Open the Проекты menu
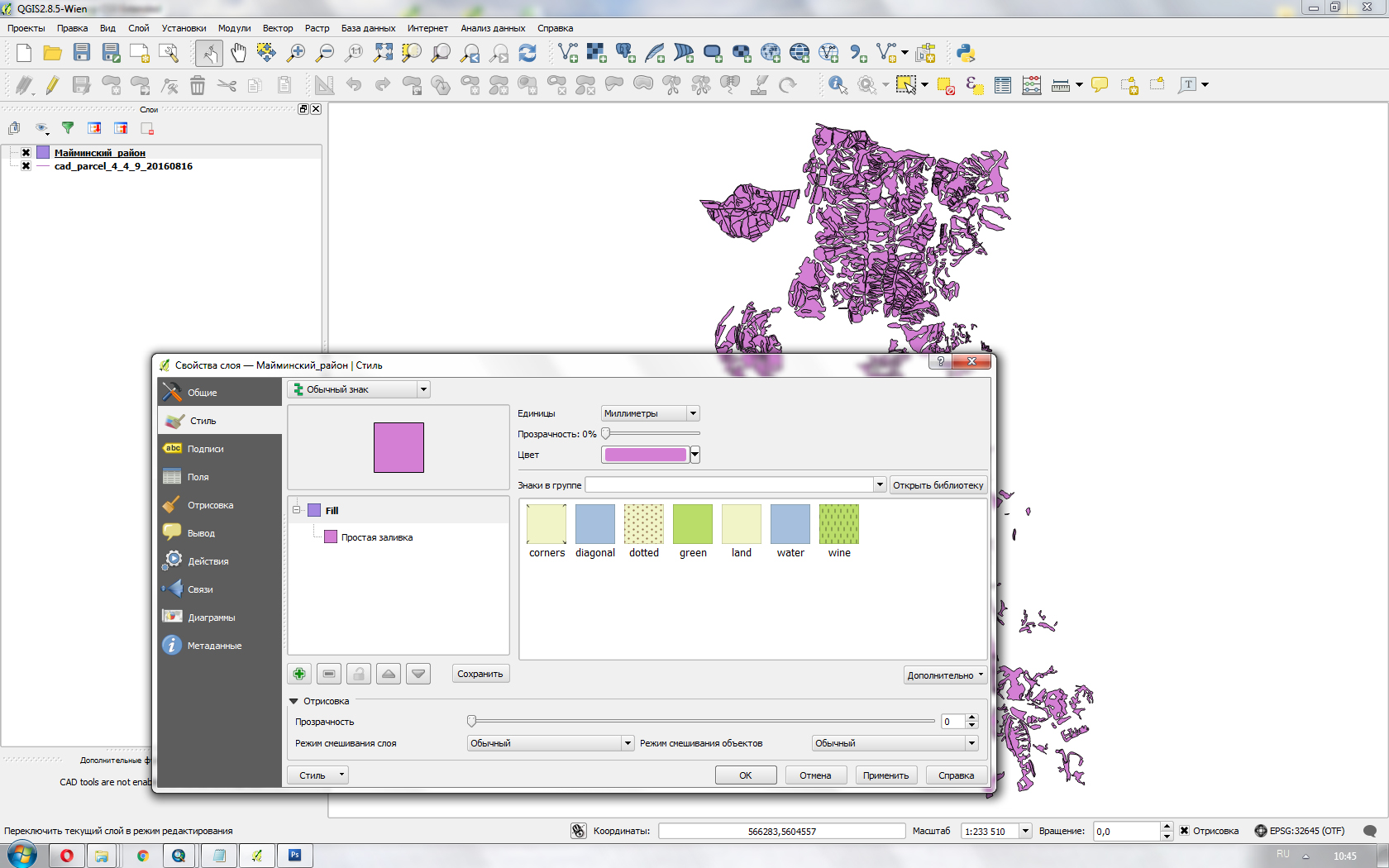The height and width of the screenshot is (868, 1389). (x=26, y=28)
